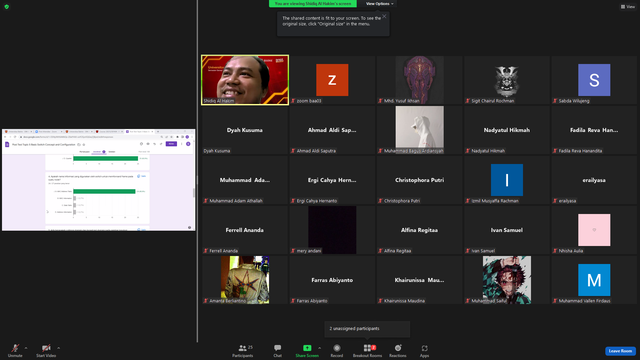Select Muhammad Bagus Ardiansyah's participant tile
This screenshot has height=360, width=640.
click(420, 130)
